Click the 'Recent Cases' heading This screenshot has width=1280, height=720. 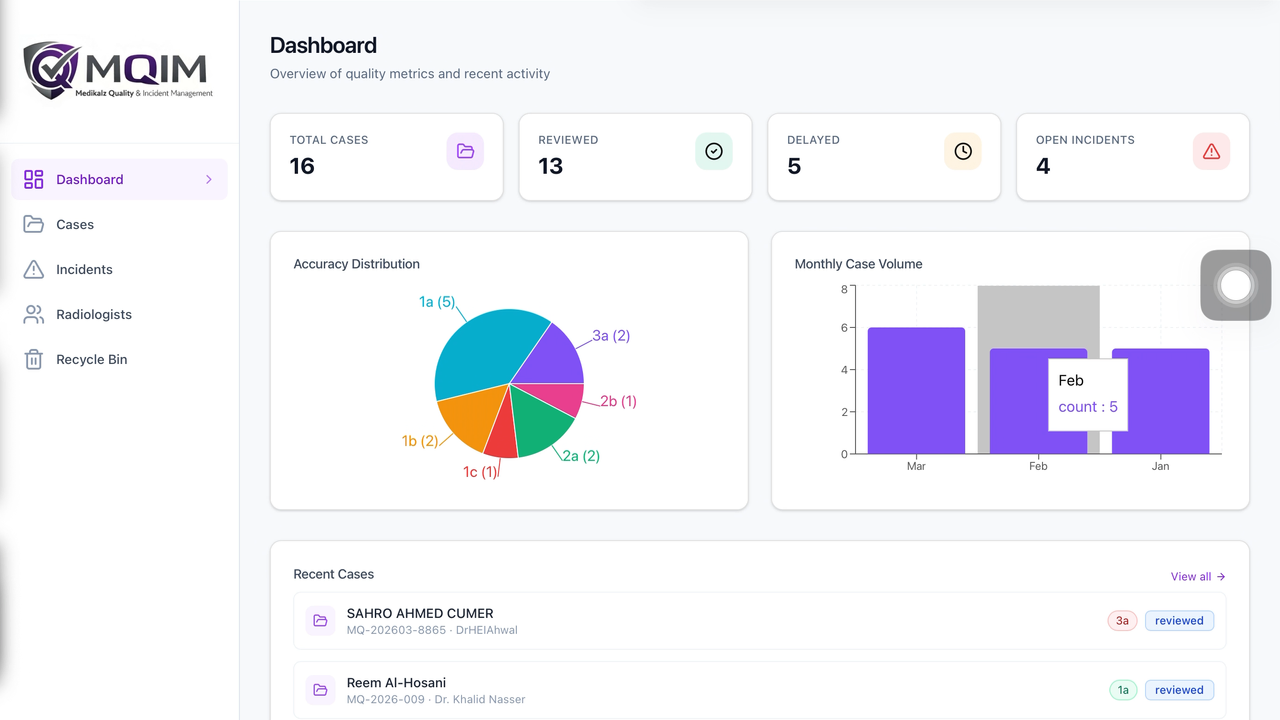point(334,574)
